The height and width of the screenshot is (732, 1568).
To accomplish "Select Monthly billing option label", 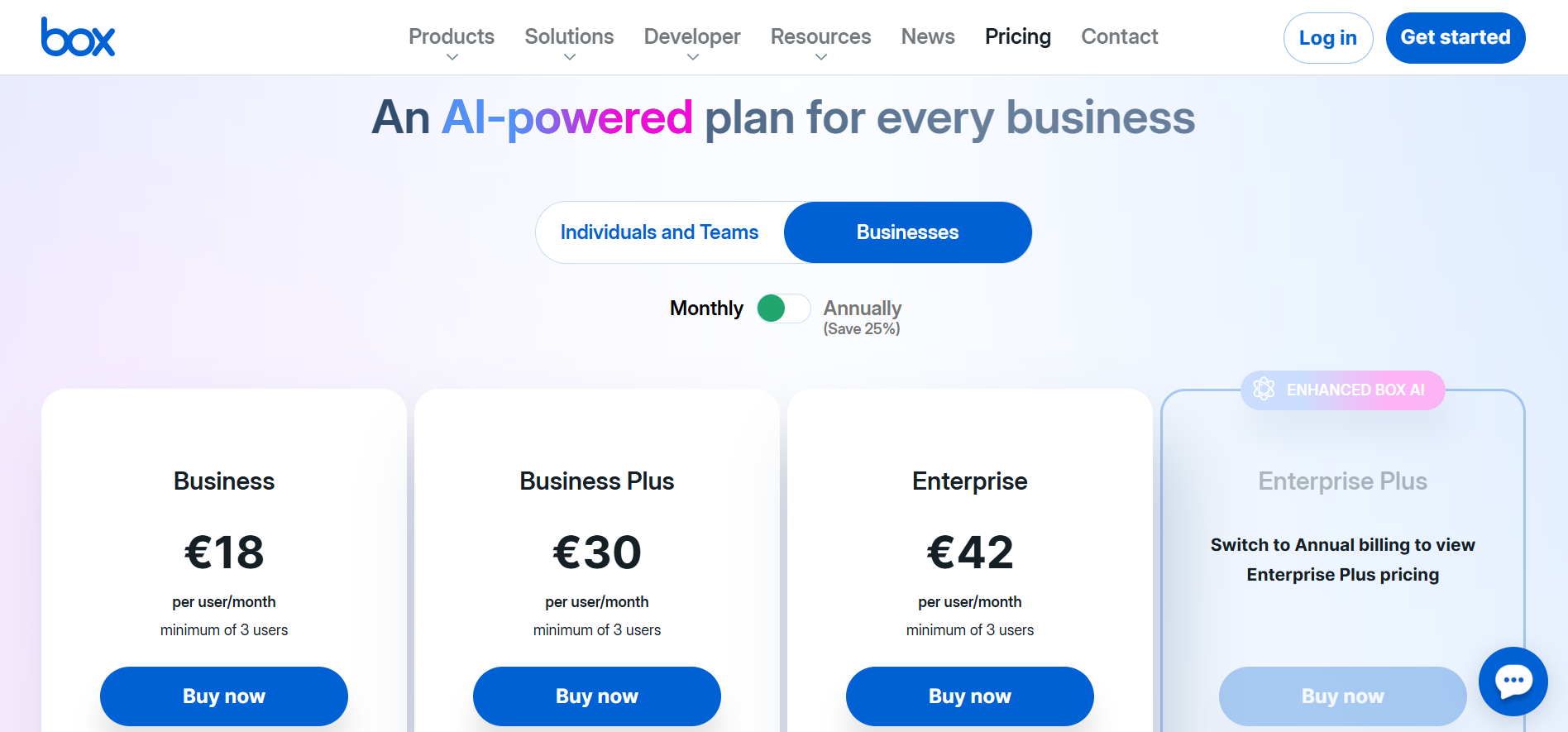I will click(x=706, y=309).
